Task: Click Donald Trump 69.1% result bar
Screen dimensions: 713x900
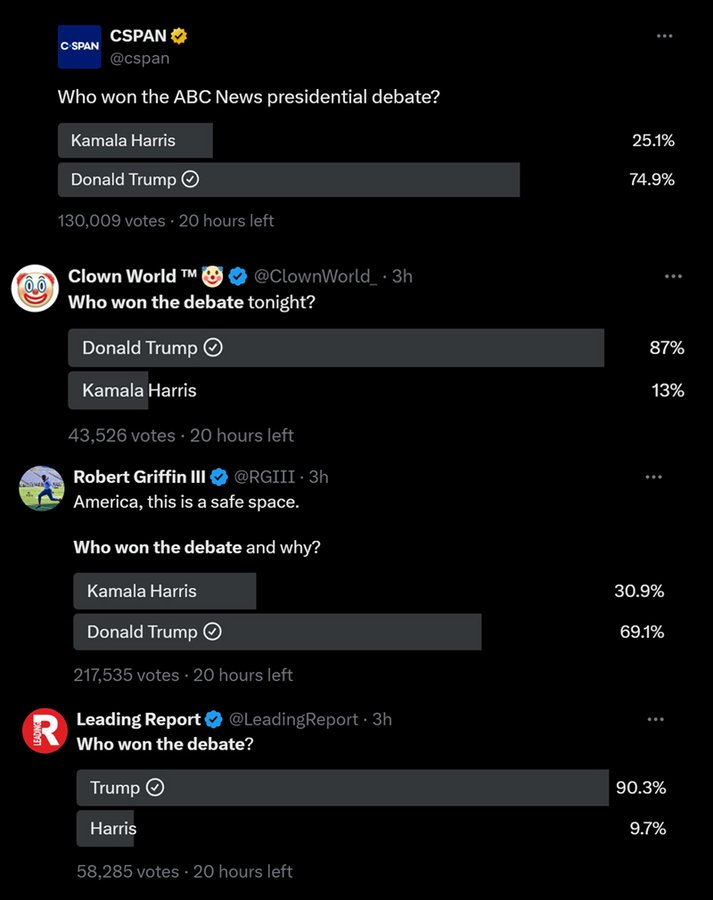Action: pyautogui.click(x=277, y=632)
